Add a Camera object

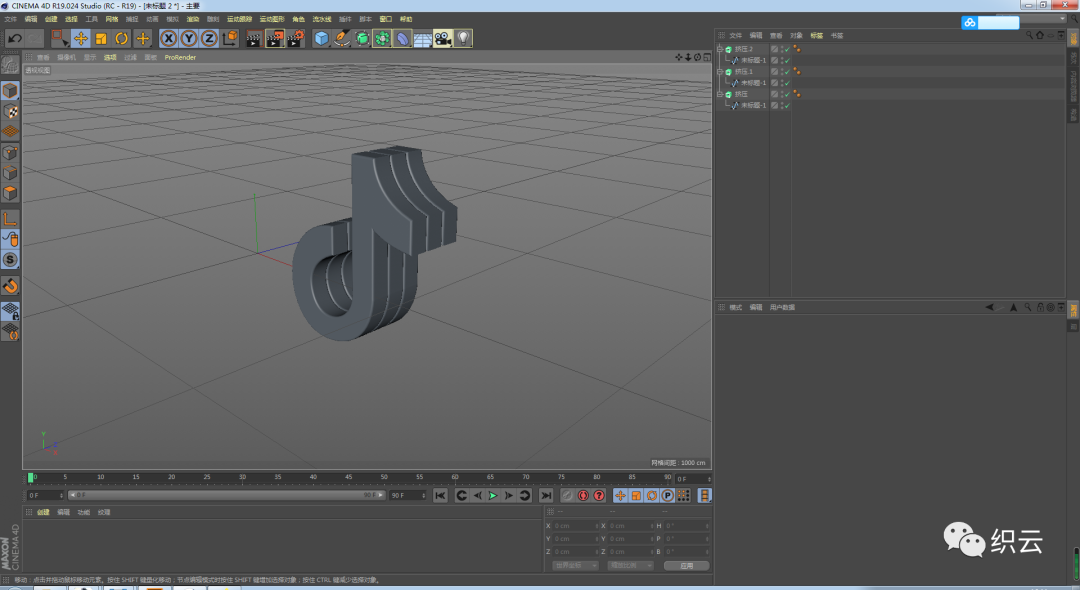click(443, 39)
